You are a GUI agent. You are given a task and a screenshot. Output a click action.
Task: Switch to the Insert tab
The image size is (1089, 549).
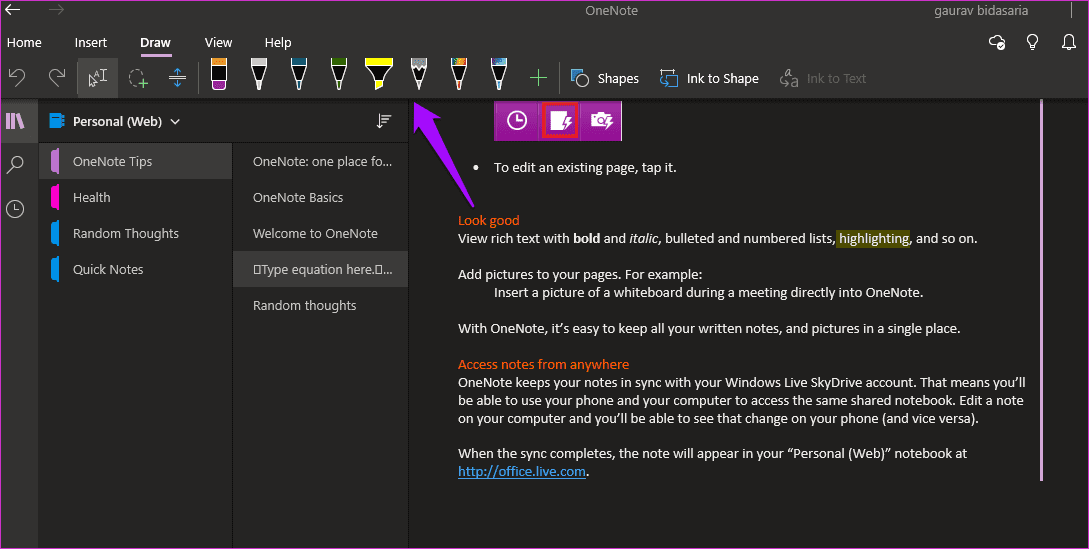tap(91, 42)
